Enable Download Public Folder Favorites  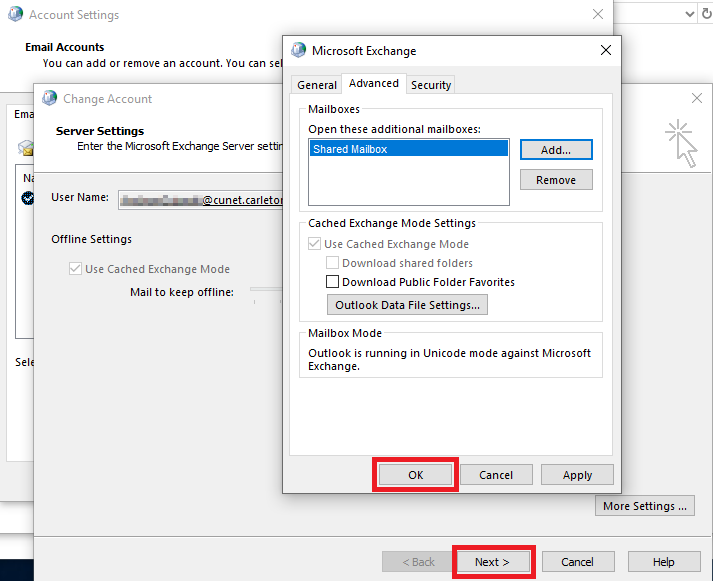332,282
